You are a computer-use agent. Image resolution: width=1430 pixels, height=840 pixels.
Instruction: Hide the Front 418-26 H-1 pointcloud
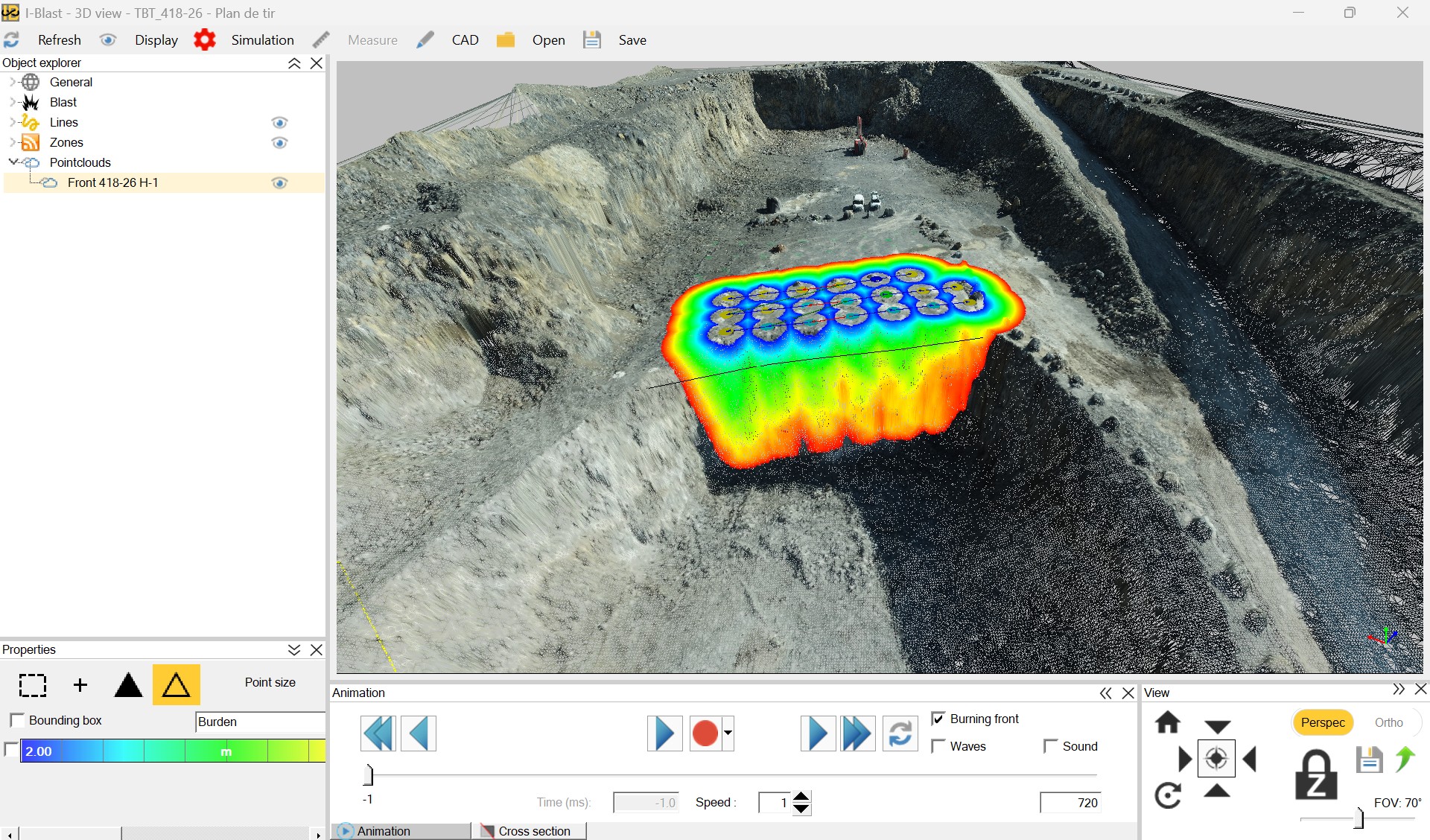click(279, 183)
